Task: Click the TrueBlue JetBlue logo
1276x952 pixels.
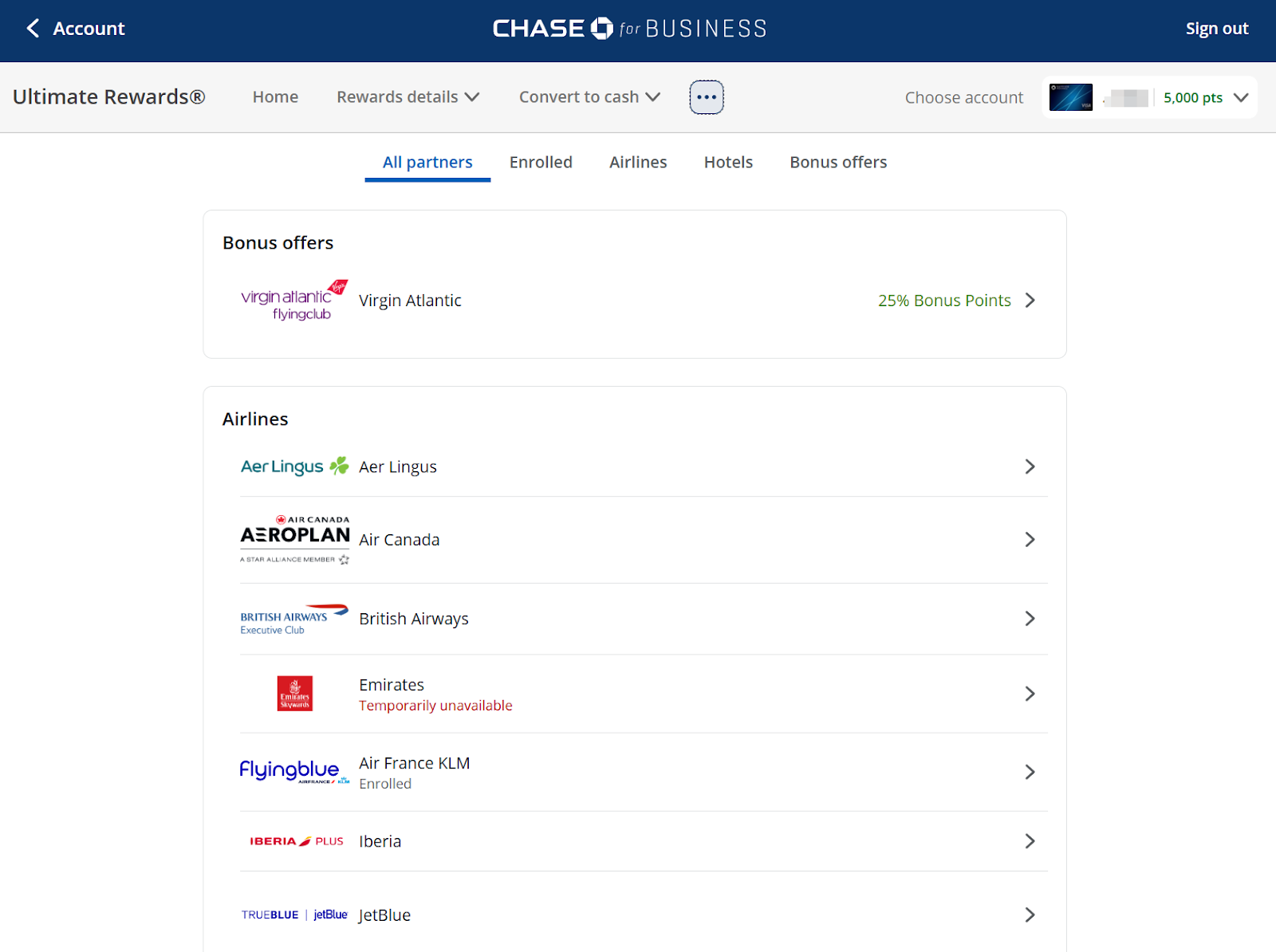Action: click(x=294, y=915)
